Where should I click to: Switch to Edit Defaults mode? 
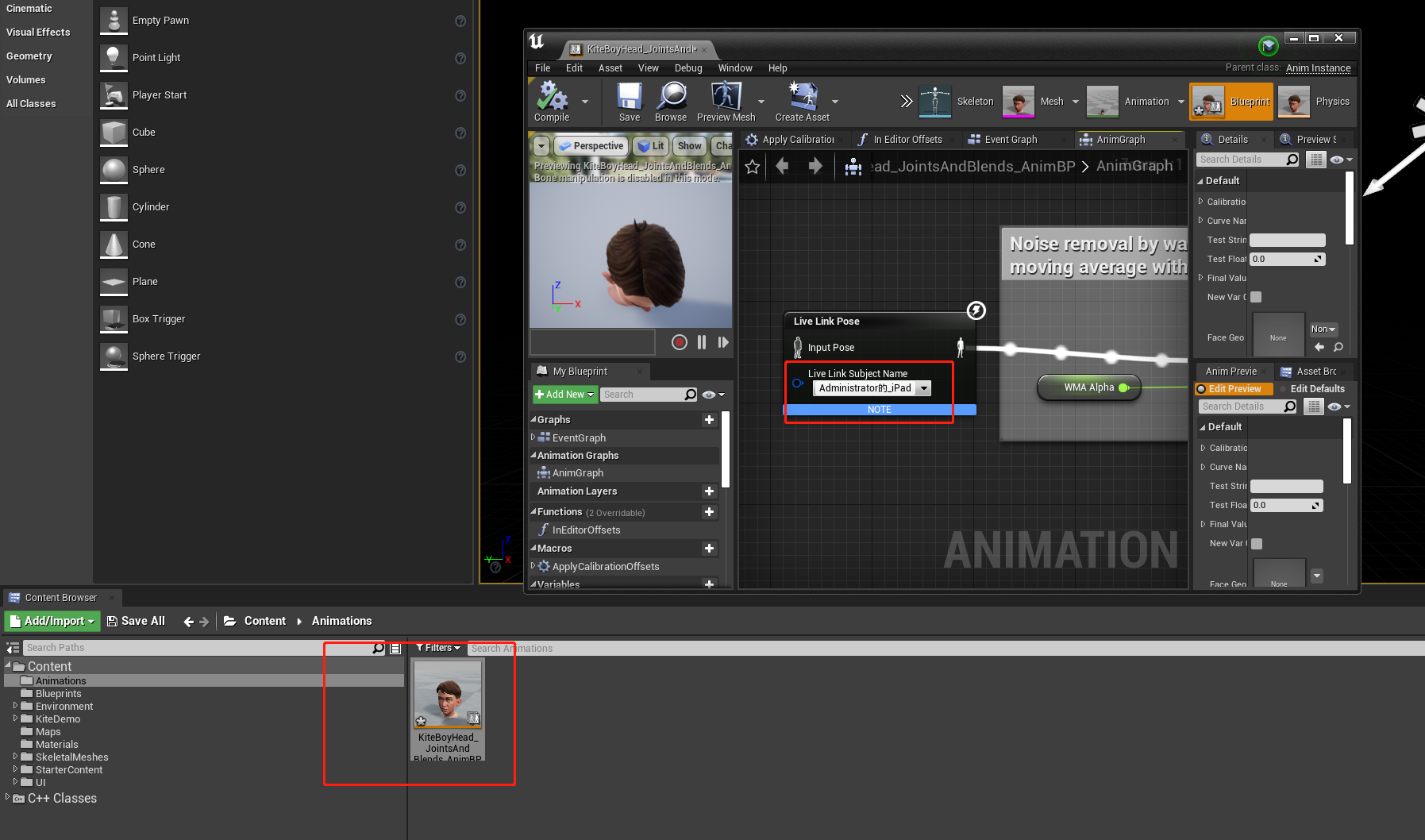tap(1317, 388)
